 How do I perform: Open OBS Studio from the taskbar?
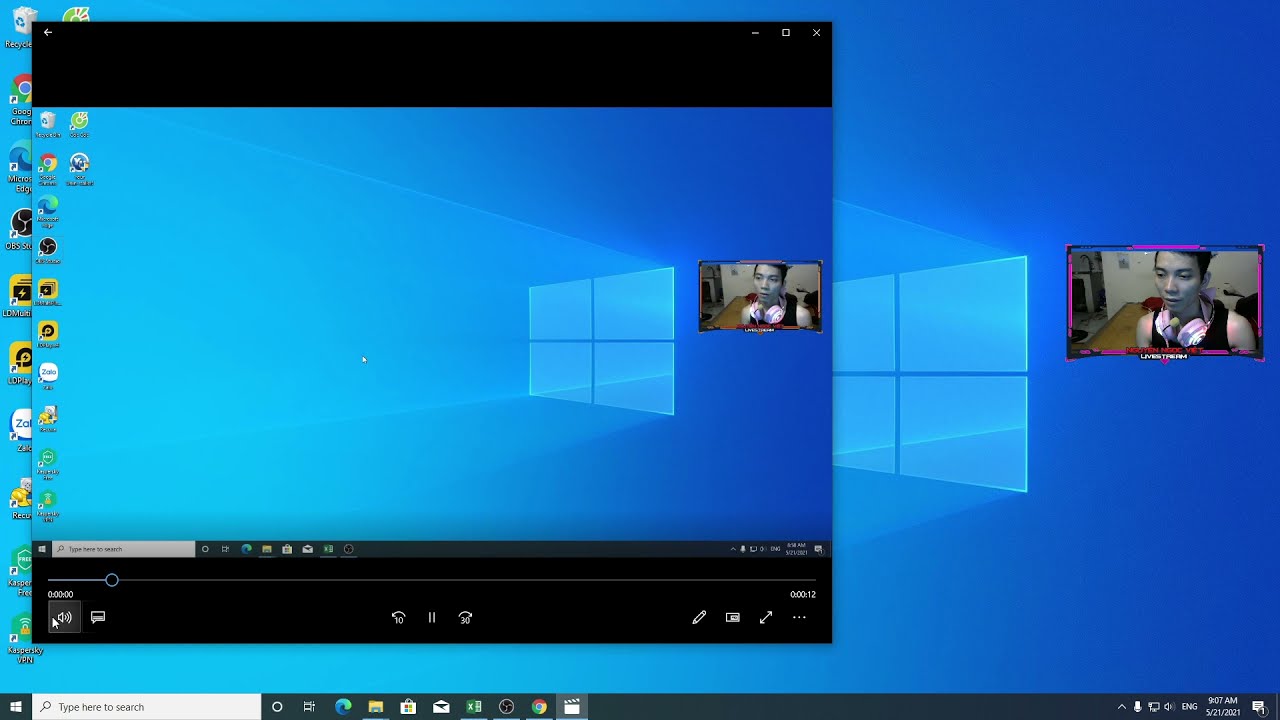pos(507,707)
